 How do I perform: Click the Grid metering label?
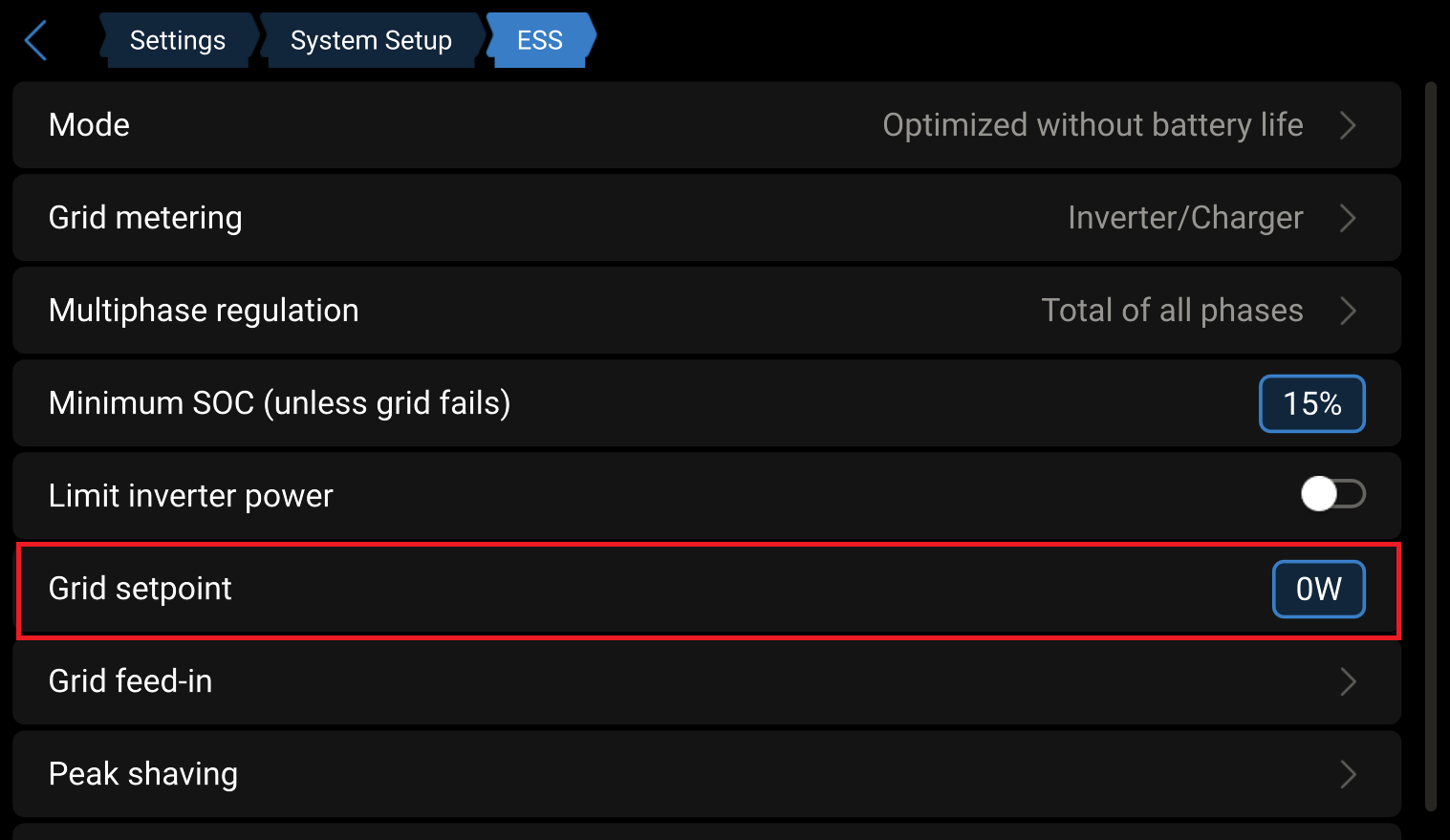coord(145,218)
